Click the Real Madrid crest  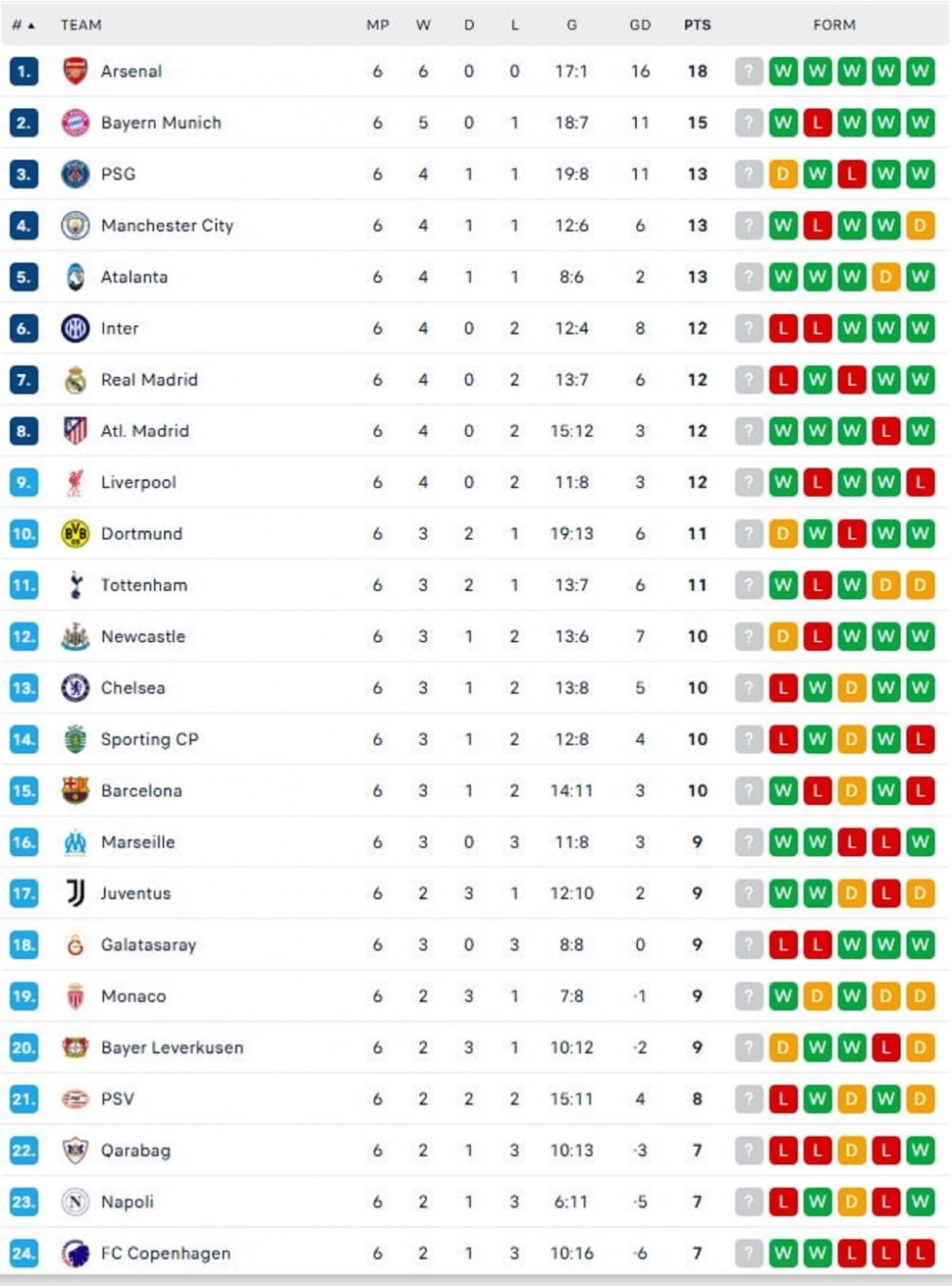point(75,379)
